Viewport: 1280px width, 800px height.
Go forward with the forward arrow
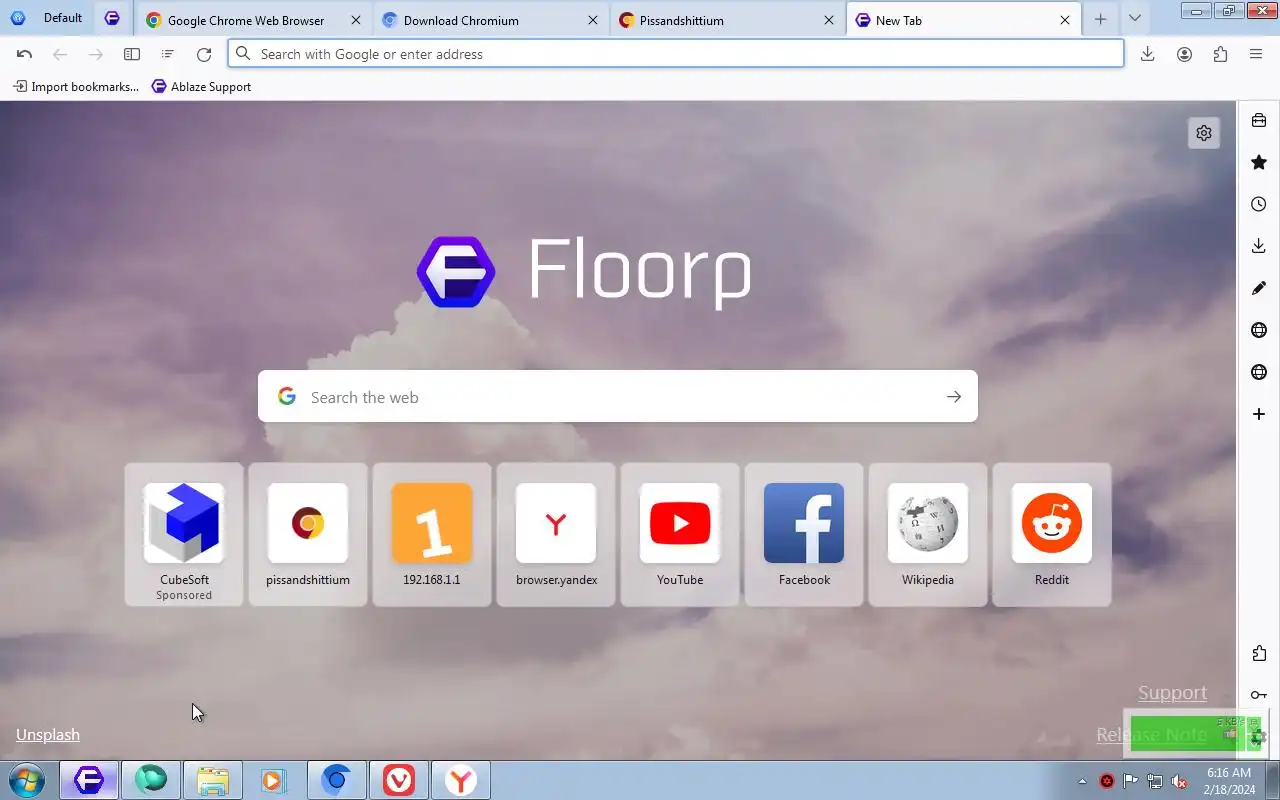pyautogui.click(x=96, y=54)
